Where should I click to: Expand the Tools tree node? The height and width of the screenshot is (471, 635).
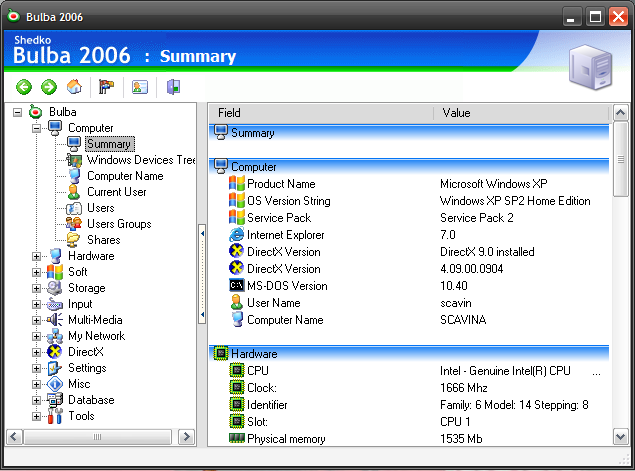[x=36, y=416]
